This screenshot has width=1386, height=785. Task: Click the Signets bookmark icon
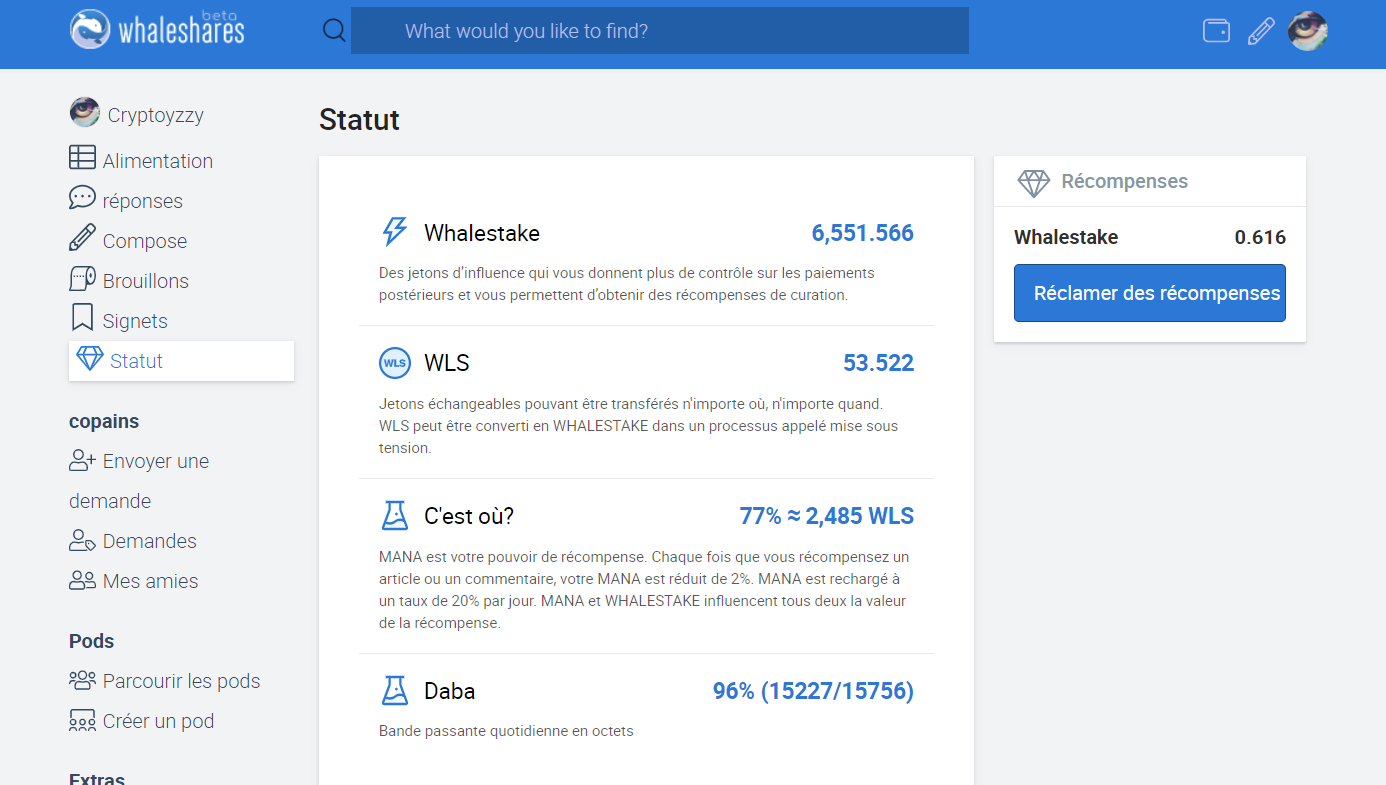click(x=82, y=318)
